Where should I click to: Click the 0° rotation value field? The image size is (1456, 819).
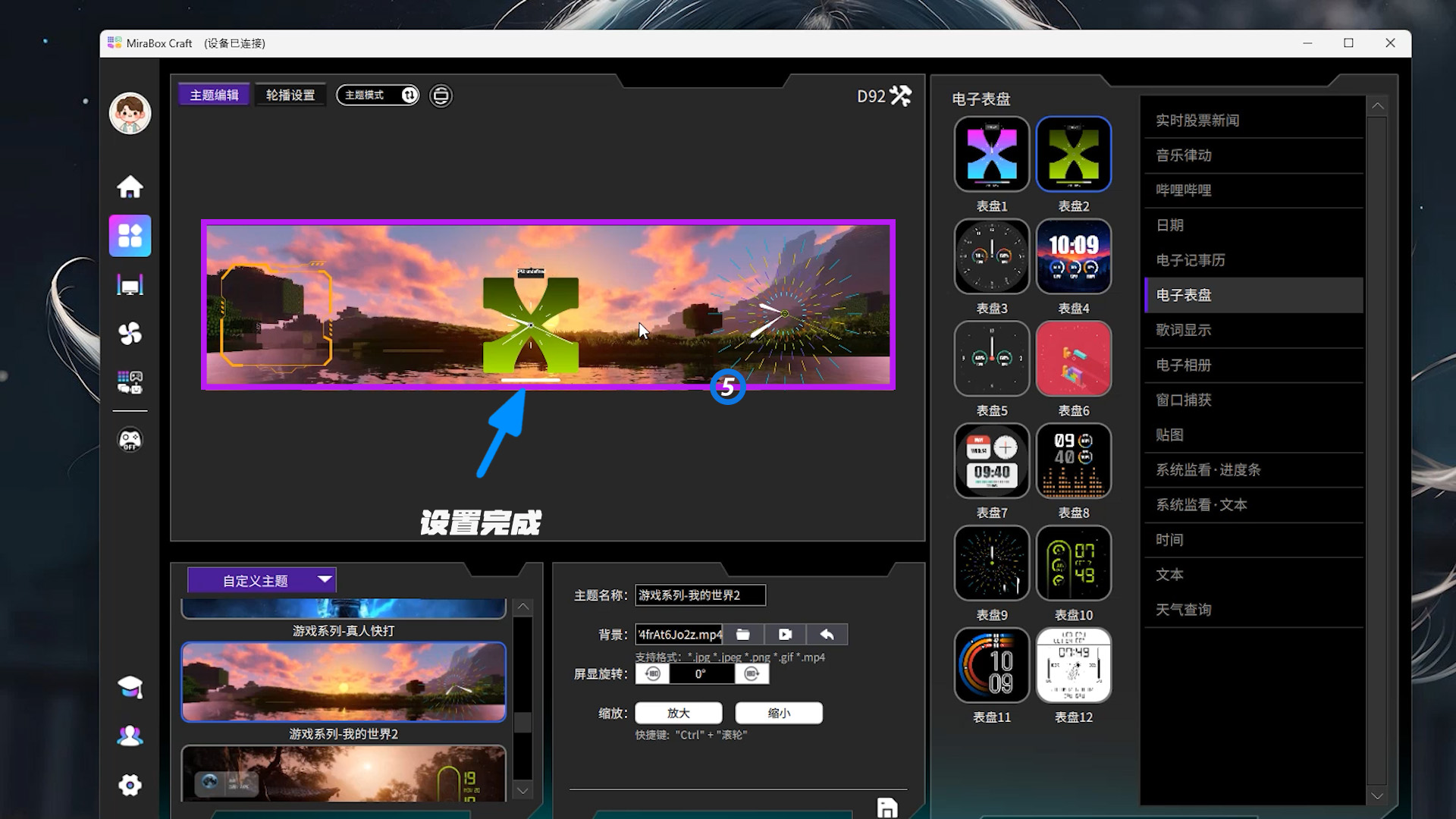point(701,673)
